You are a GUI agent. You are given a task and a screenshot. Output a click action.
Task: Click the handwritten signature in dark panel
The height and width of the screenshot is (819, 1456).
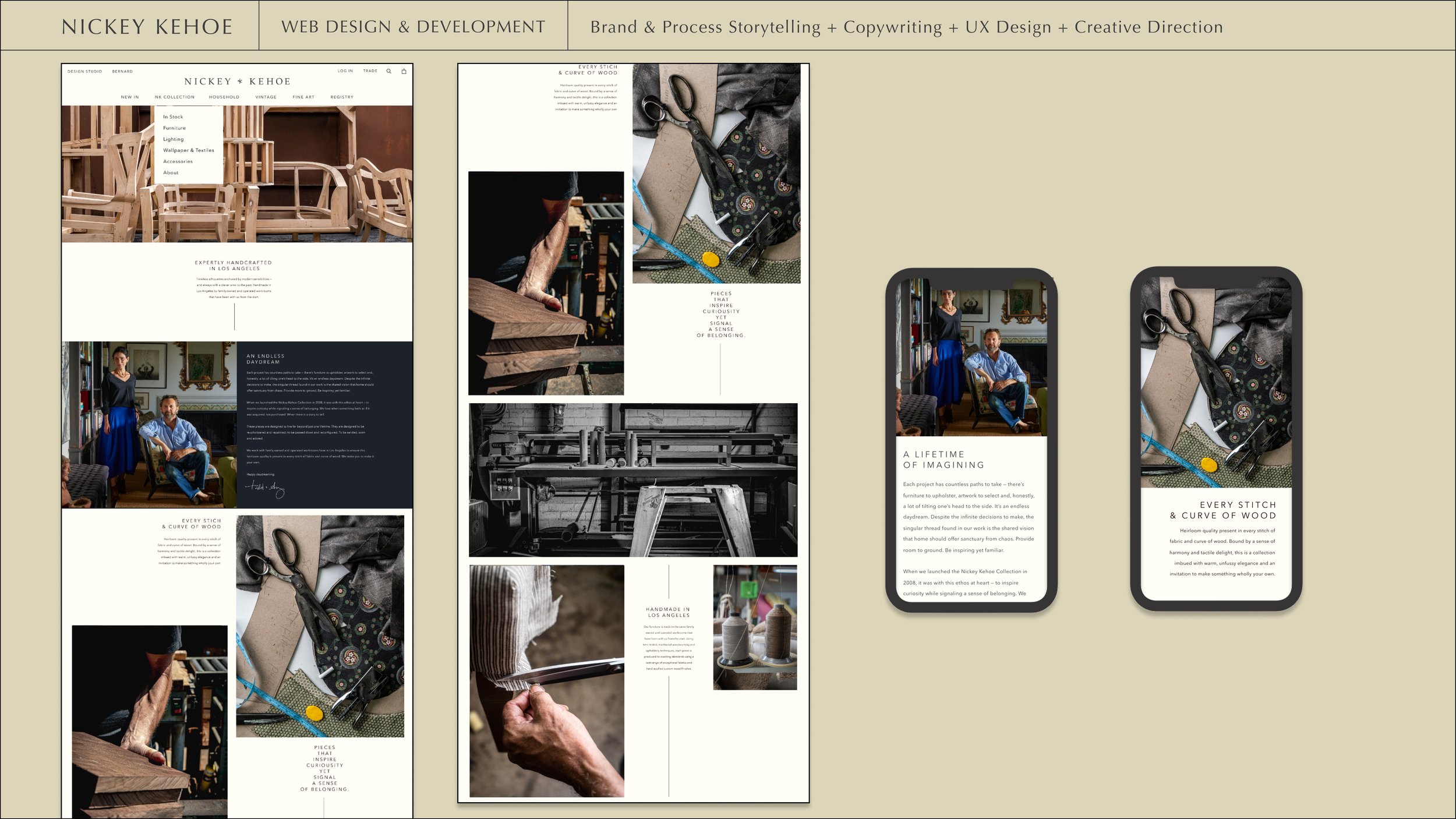(x=266, y=489)
